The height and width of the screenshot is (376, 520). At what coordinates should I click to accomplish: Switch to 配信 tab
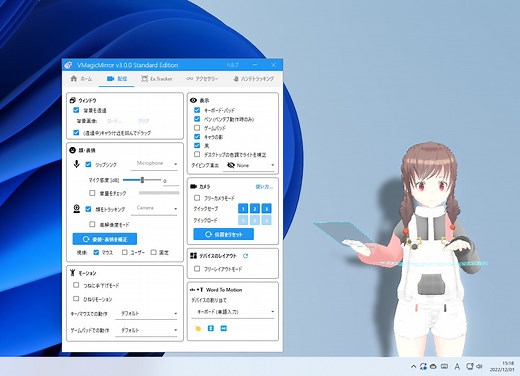117,79
